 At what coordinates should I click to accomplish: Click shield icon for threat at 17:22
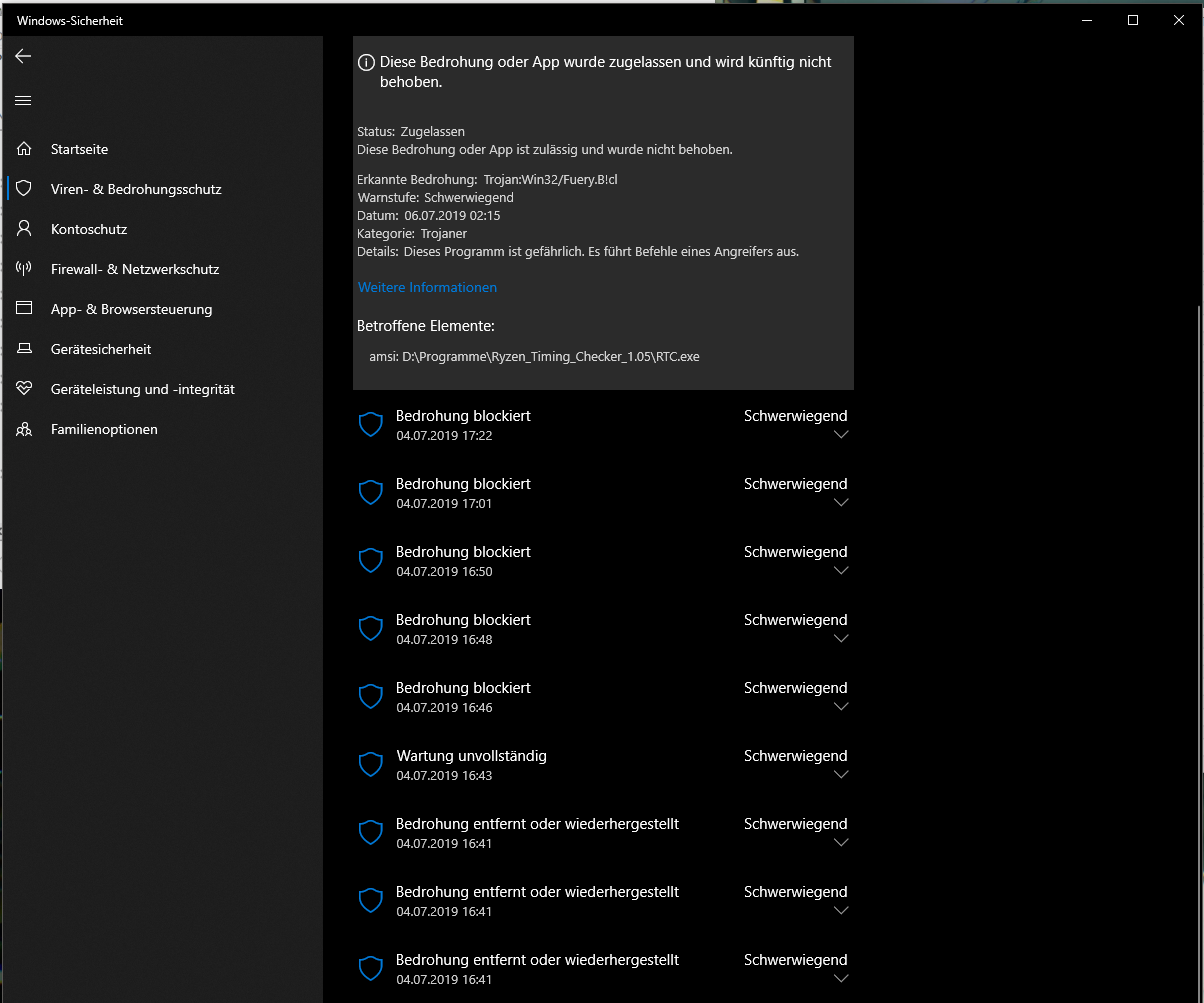(x=371, y=425)
